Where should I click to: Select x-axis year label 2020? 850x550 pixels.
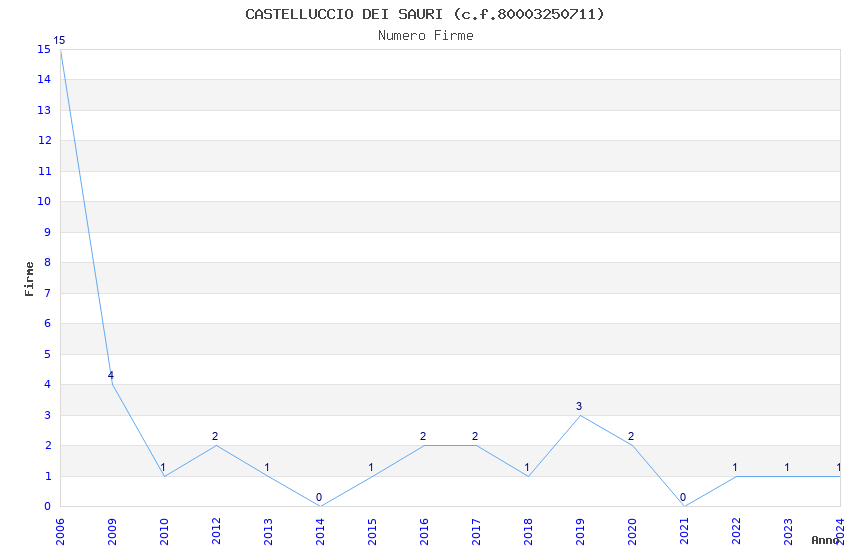pyautogui.click(x=633, y=532)
